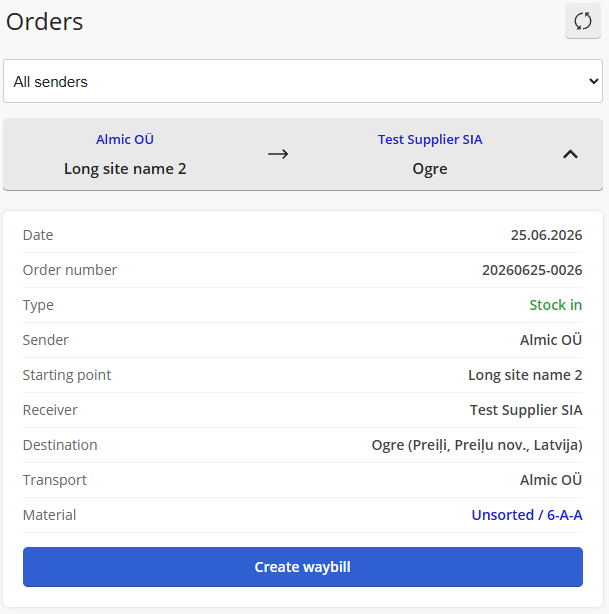
Task: Click the Create waybill button
Action: click(303, 567)
